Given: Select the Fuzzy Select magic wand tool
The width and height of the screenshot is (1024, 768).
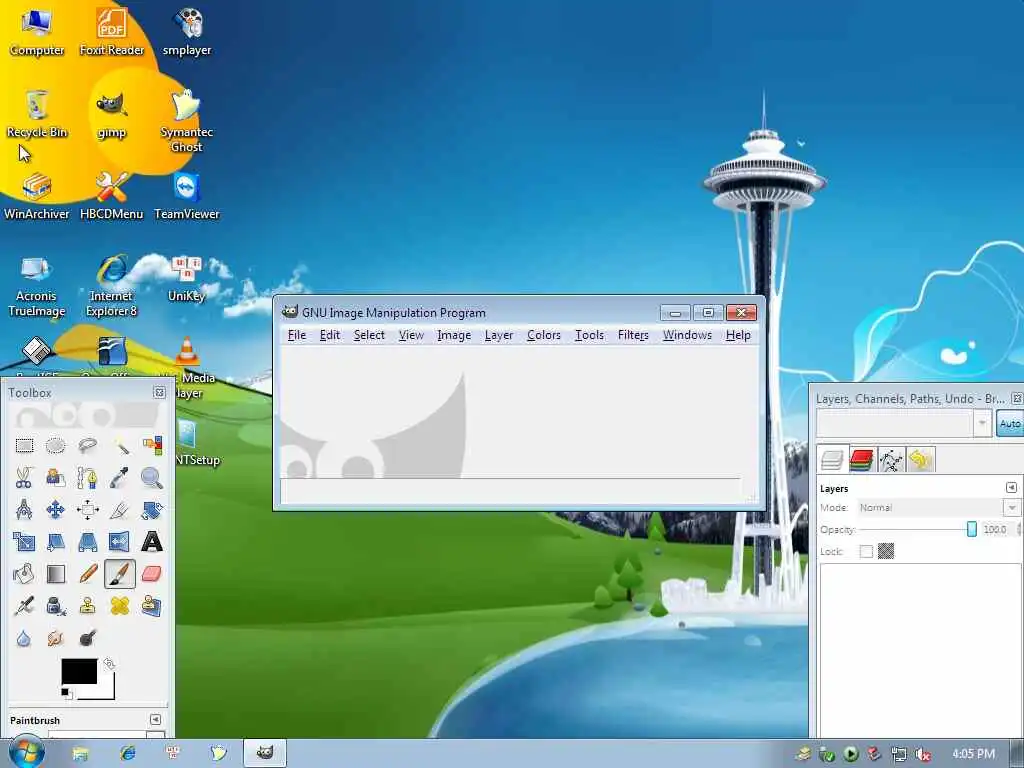Looking at the screenshot, I should 120,446.
